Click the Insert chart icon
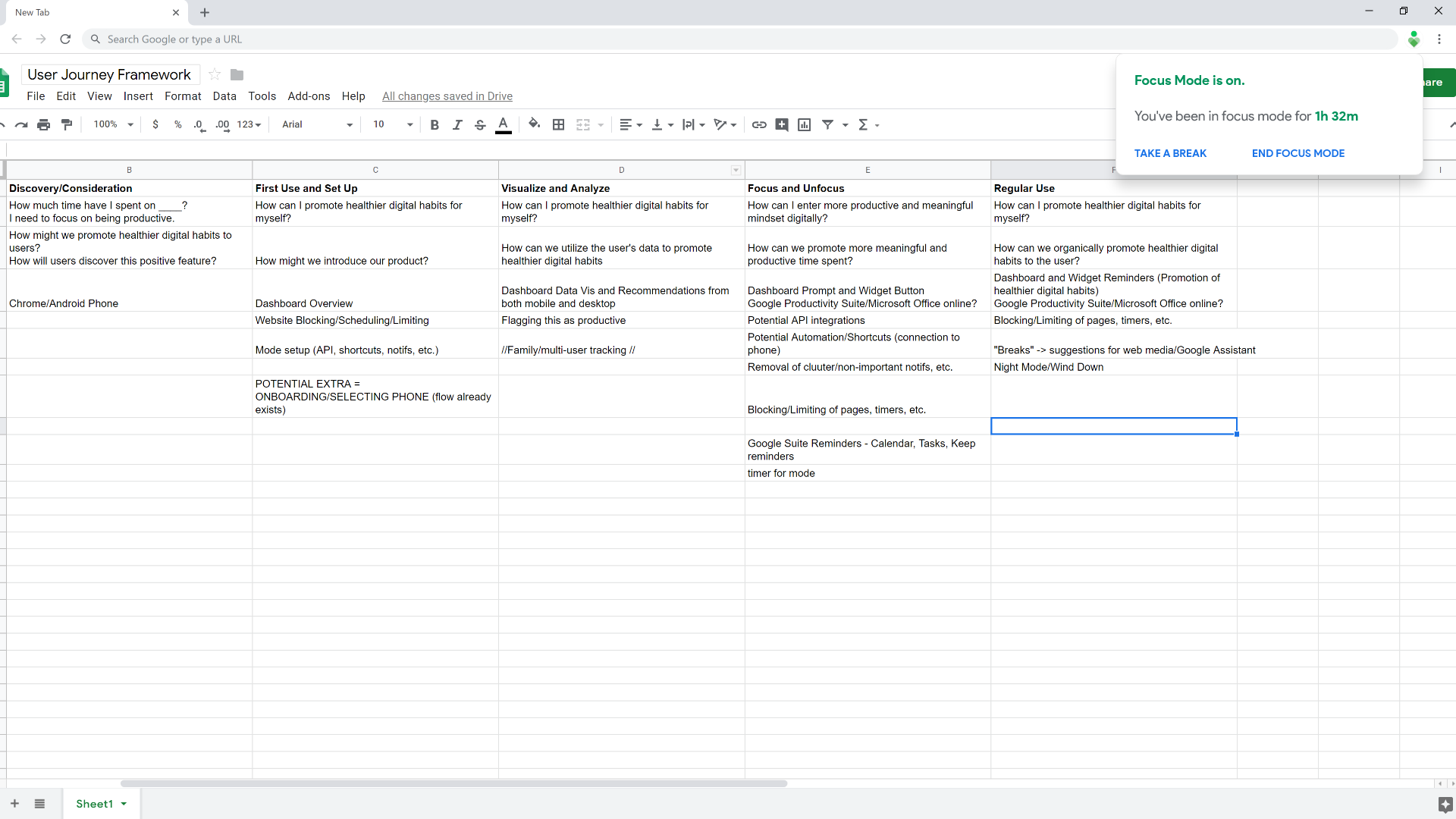Screen dimensions: 1456x819 click(805, 125)
